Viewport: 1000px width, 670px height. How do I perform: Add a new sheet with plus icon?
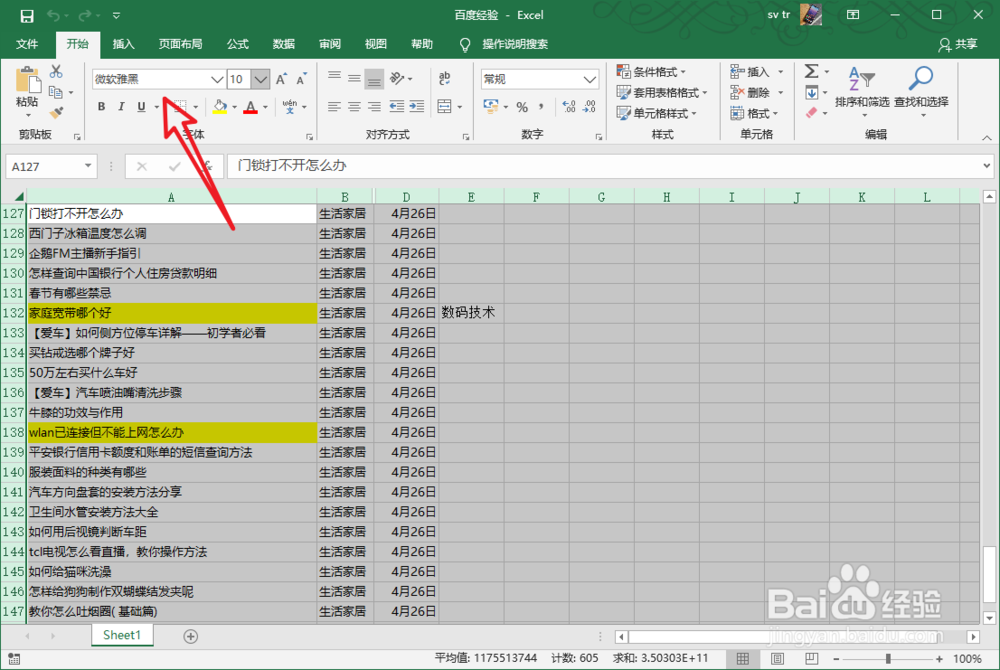pyautogui.click(x=191, y=636)
